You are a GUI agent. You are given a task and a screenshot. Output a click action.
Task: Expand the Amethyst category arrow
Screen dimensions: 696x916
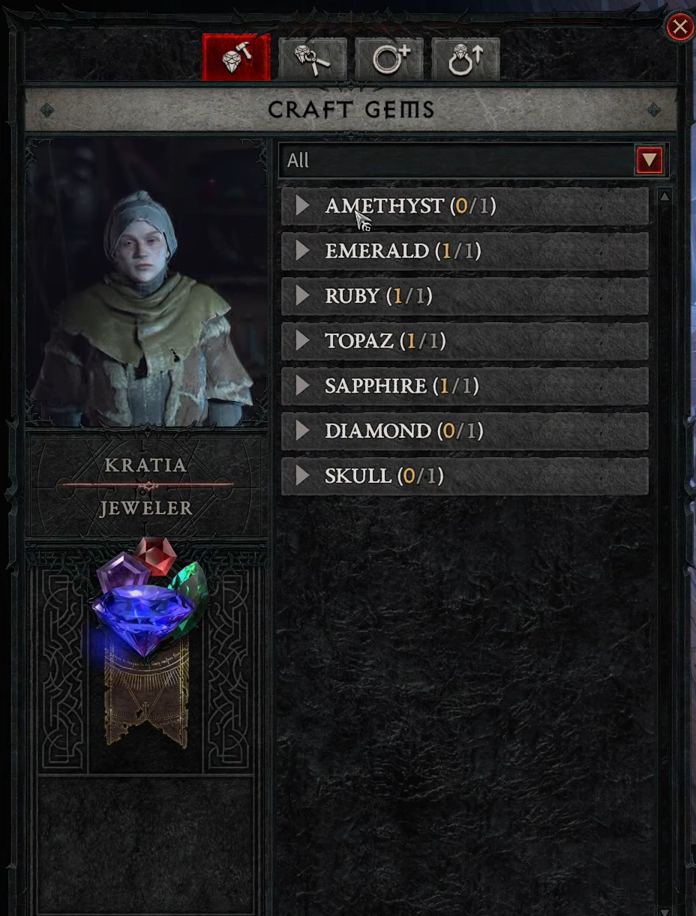point(302,206)
